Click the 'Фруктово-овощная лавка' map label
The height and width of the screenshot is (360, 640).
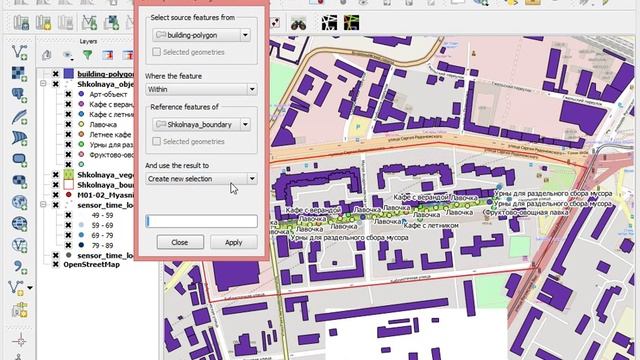pyautogui.click(x=527, y=212)
